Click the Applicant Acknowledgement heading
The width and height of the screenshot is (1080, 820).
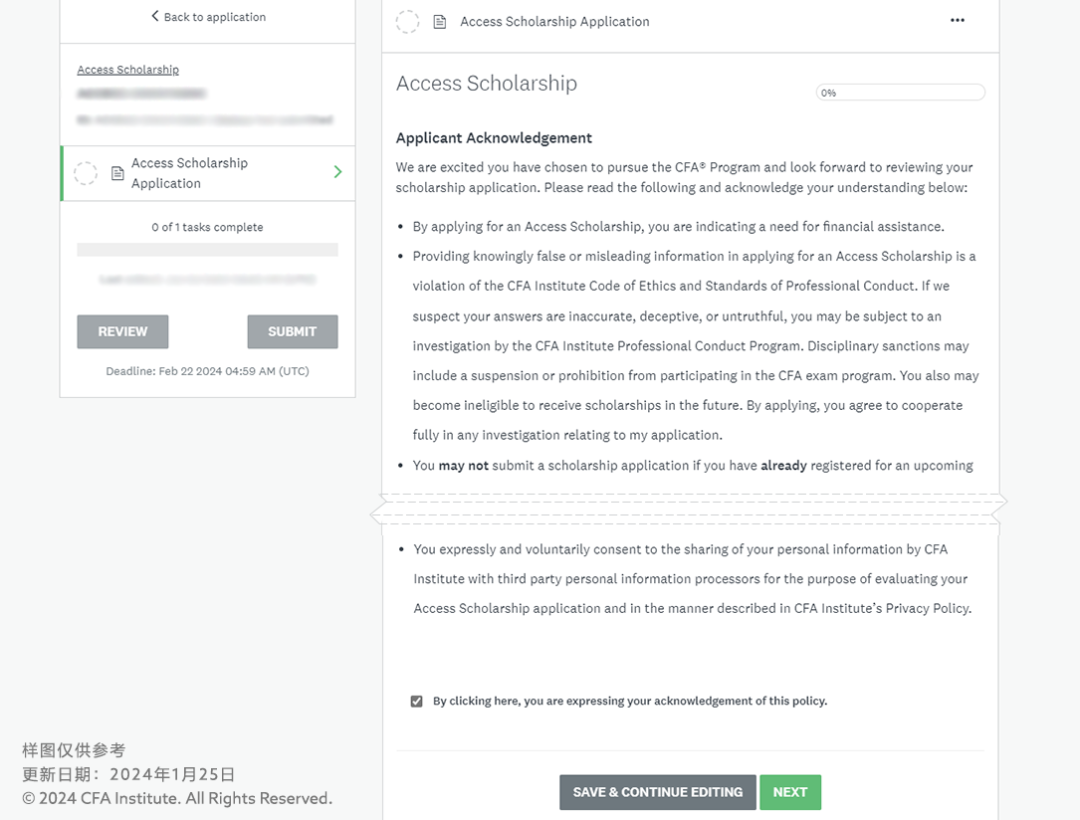494,138
